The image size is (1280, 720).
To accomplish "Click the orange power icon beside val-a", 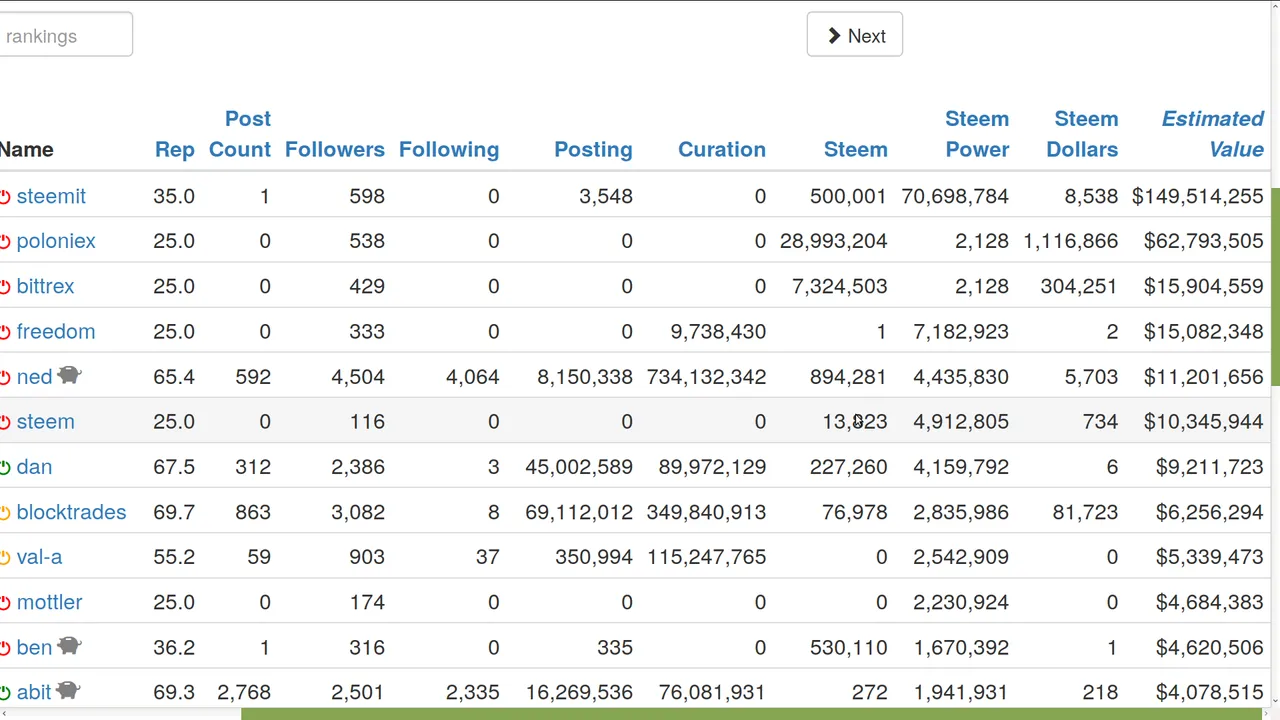I will tap(4, 558).
